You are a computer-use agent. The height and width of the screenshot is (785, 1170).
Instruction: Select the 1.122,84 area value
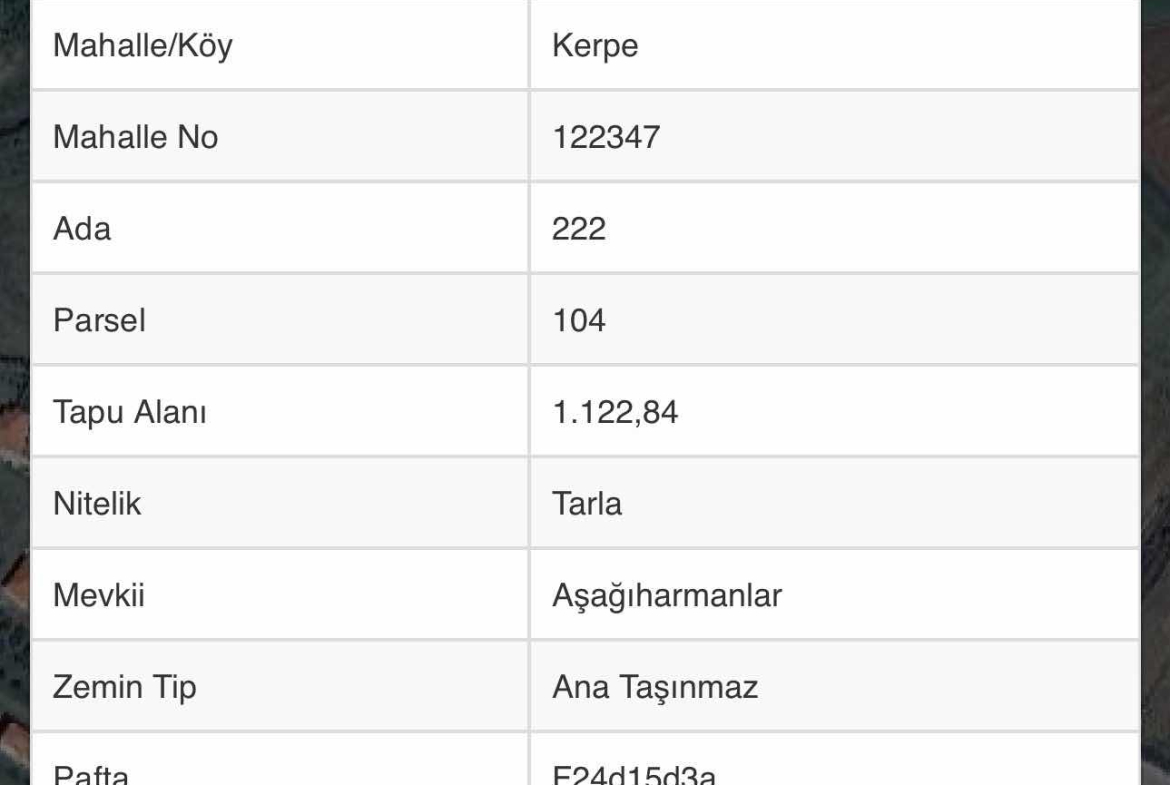coord(615,412)
